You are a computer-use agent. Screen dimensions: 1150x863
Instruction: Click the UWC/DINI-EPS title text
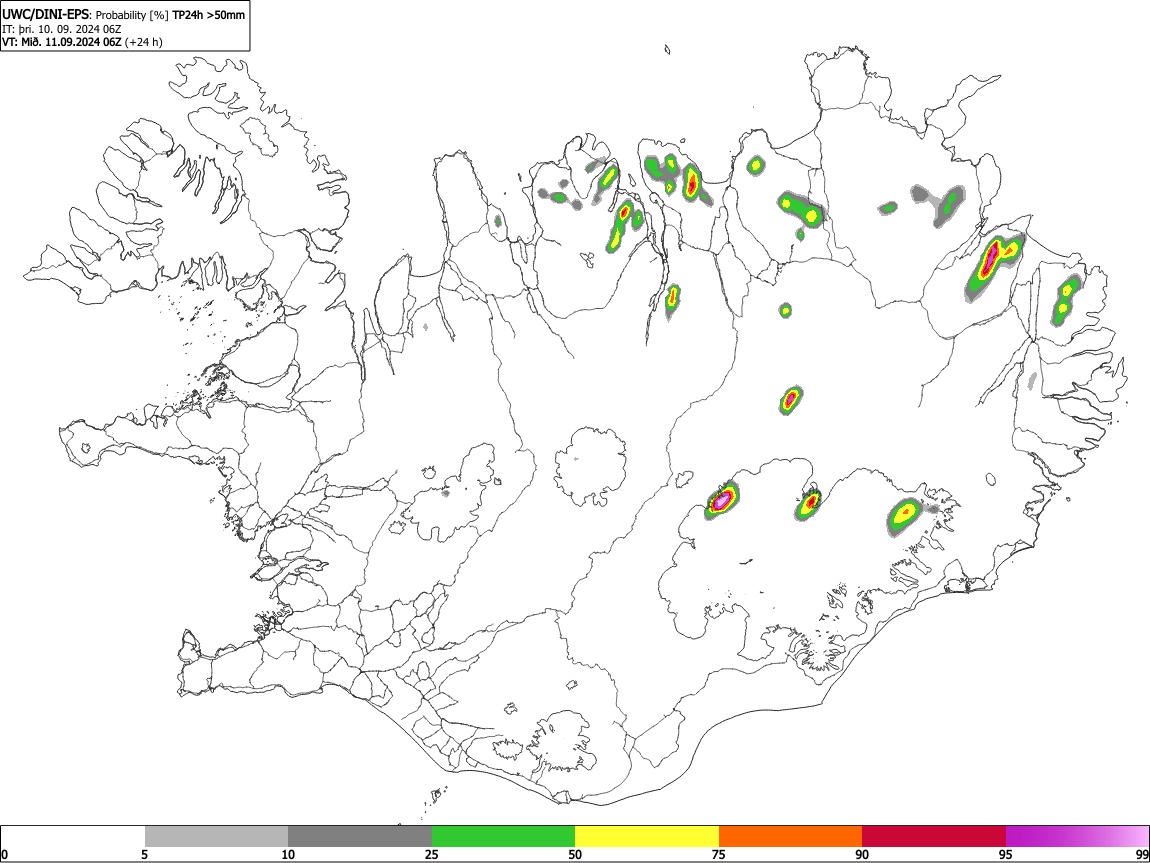point(46,15)
